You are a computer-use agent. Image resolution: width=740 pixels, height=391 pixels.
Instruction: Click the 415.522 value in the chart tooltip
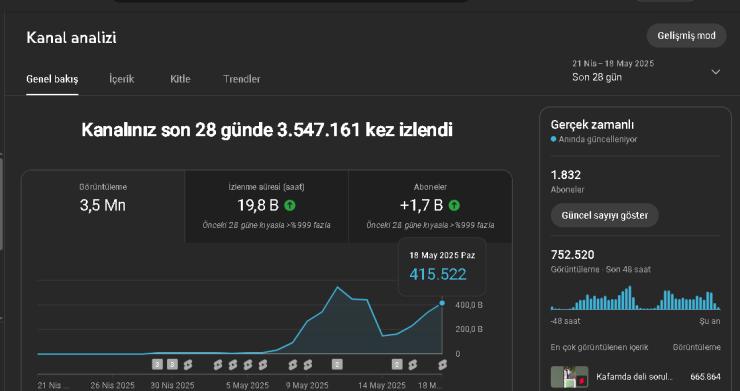[437, 274]
